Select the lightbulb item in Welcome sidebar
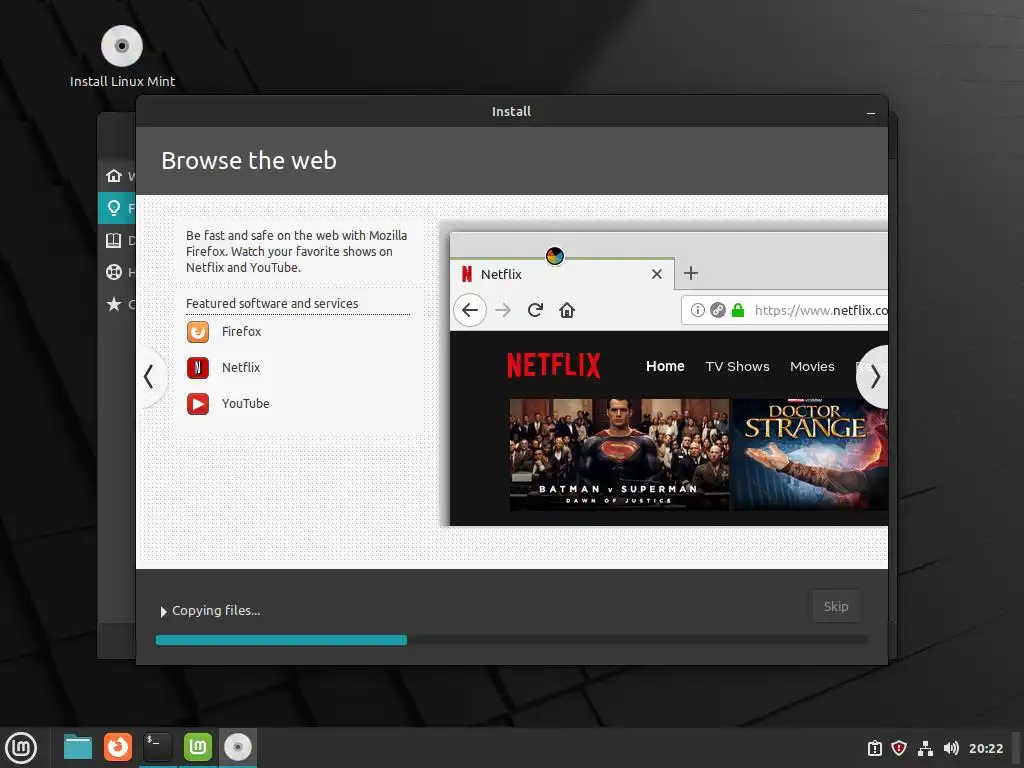The width and height of the screenshot is (1024, 768). 114,208
